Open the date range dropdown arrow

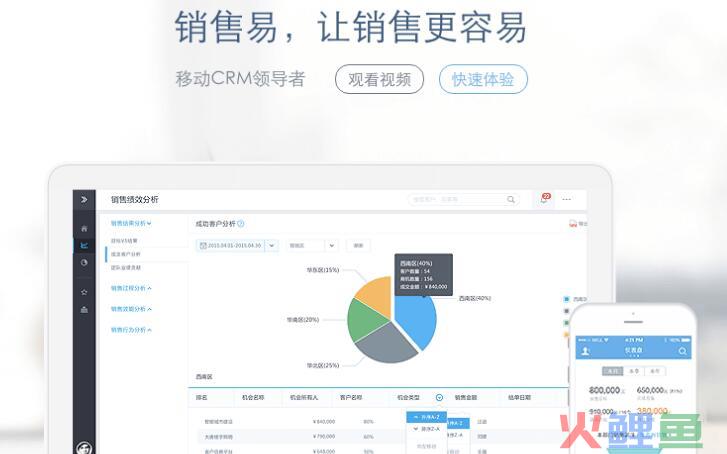click(272, 245)
